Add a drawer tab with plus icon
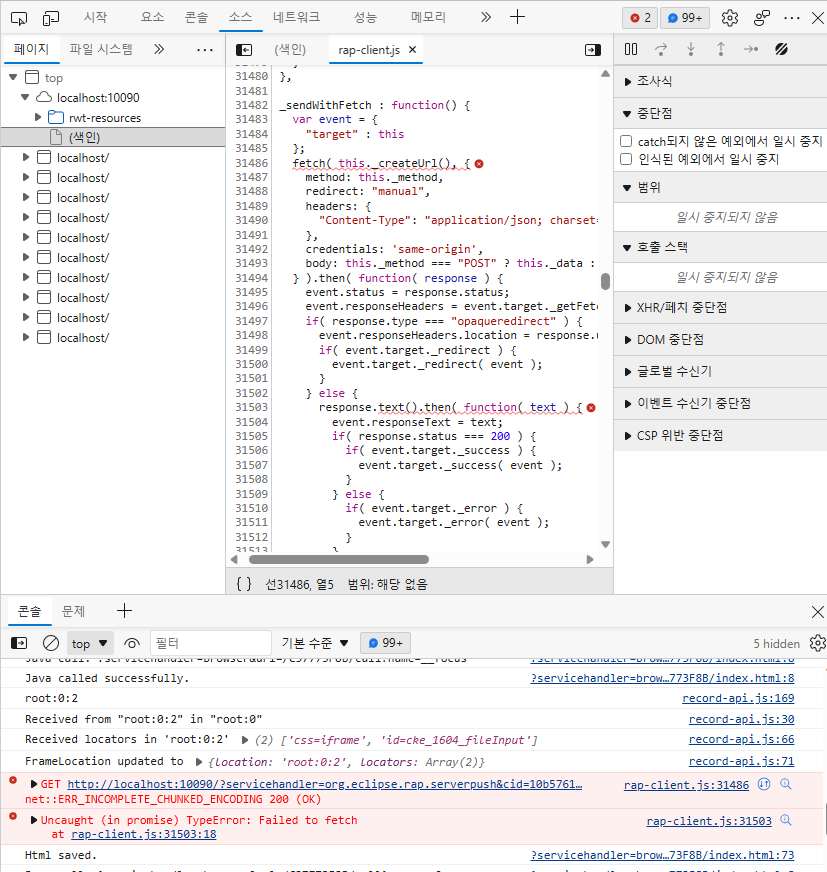This screenshot has height=872, width=827. (x=125, y=611)
